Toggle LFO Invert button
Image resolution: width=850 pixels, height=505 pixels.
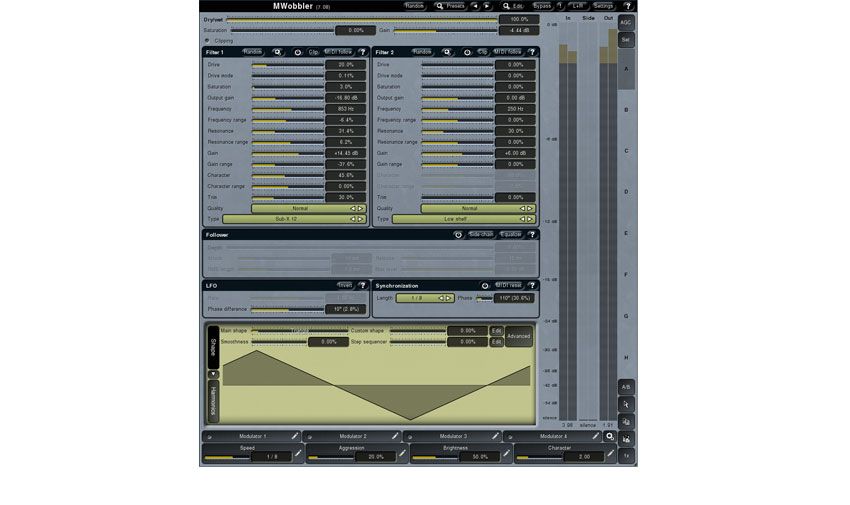click(345, 285)
